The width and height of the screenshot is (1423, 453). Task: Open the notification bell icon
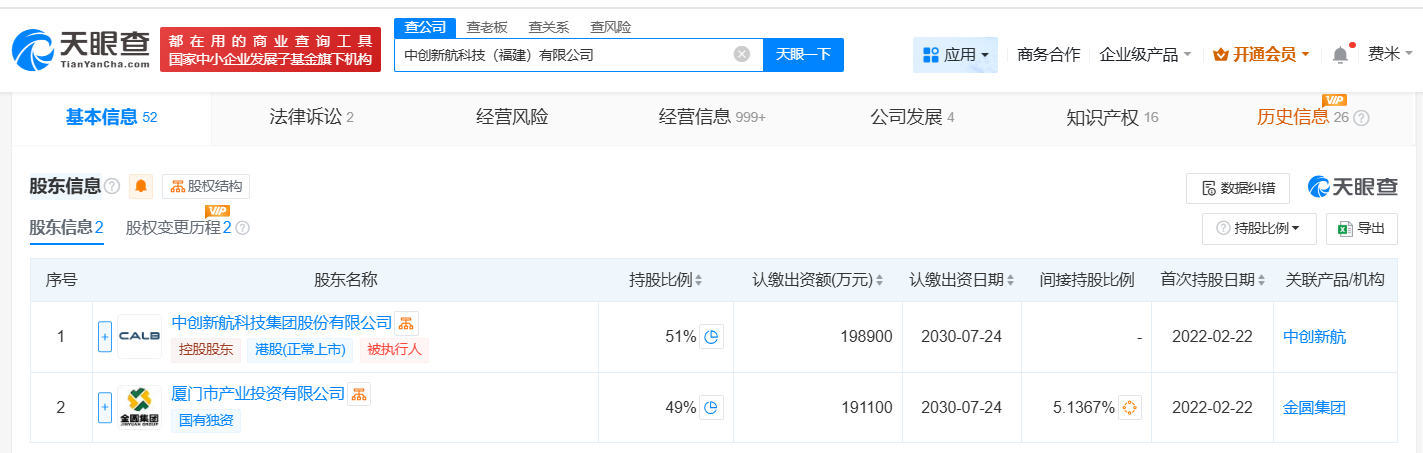click(x=1340, y=55)
